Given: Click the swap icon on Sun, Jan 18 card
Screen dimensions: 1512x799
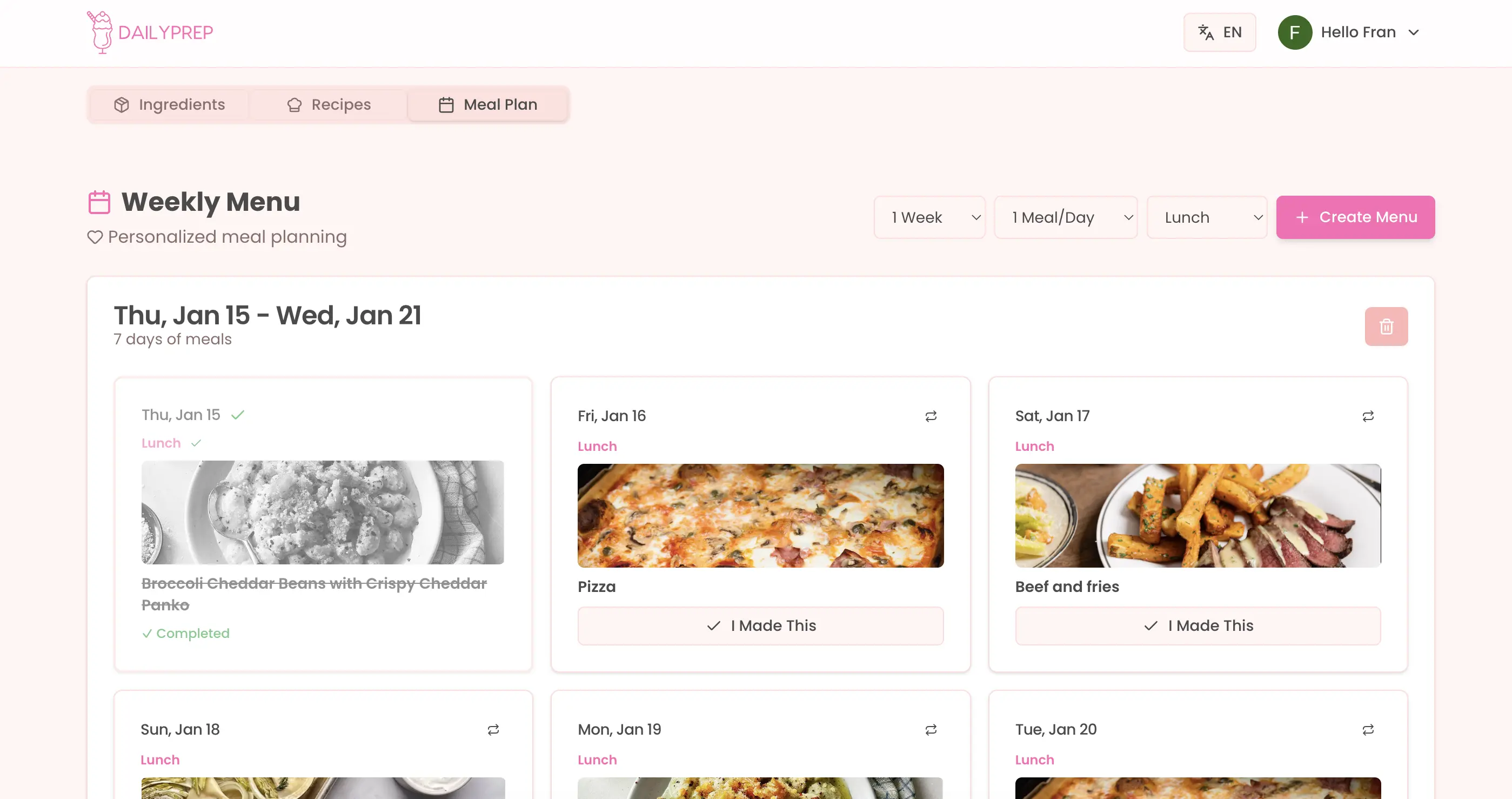Looking at the screenshot, I should pos(493,729).
